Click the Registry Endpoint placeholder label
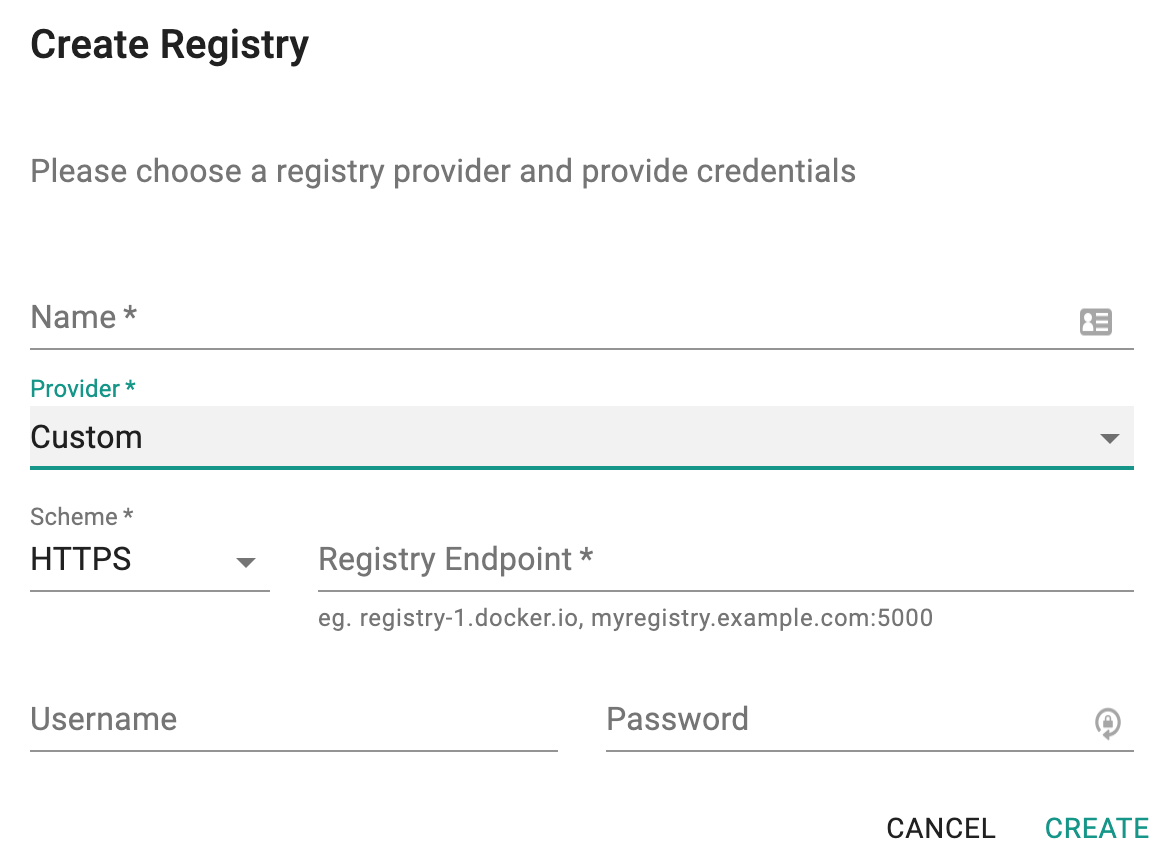 455,559
